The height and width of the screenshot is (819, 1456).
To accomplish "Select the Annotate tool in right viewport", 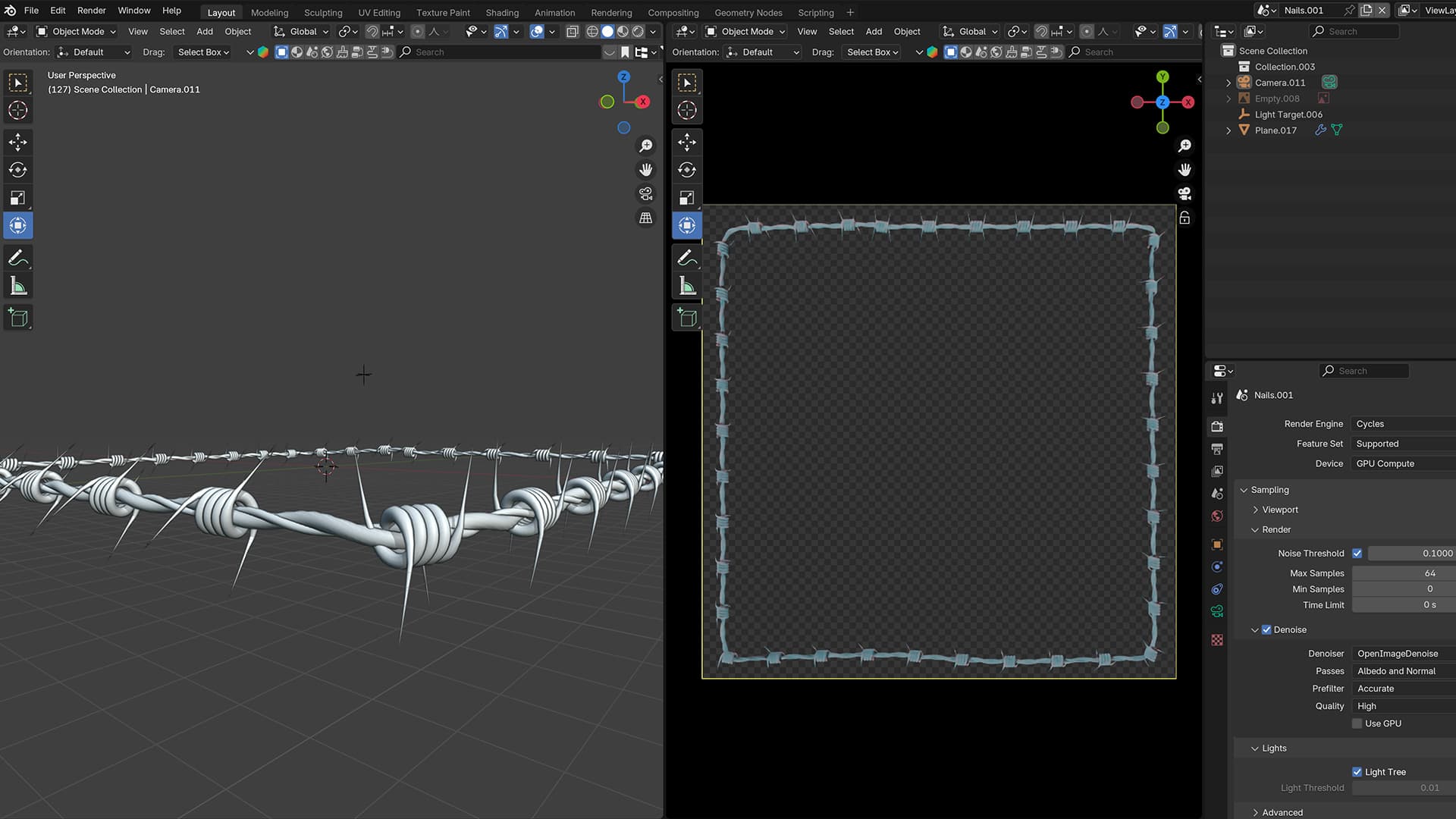I will (687, 258).
